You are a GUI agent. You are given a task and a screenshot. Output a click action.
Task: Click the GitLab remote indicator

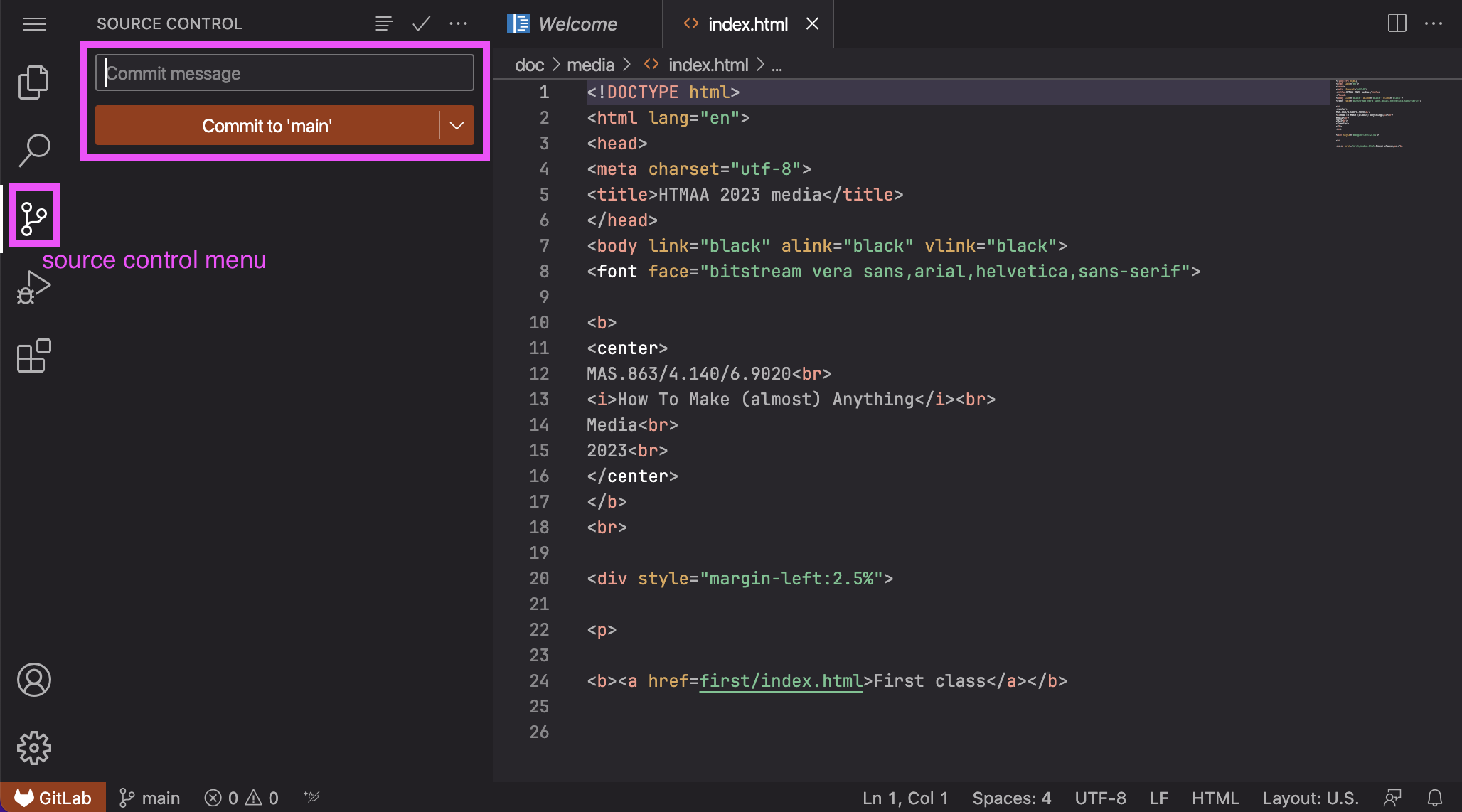point(53,798)
